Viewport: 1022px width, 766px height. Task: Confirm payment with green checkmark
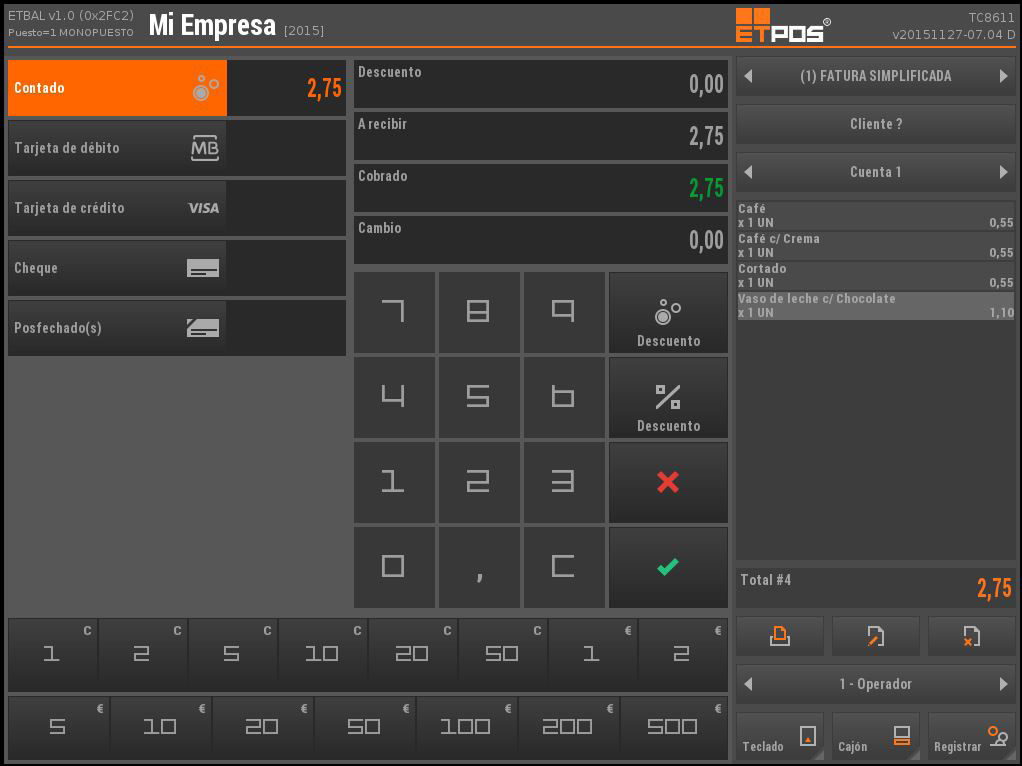668,567
